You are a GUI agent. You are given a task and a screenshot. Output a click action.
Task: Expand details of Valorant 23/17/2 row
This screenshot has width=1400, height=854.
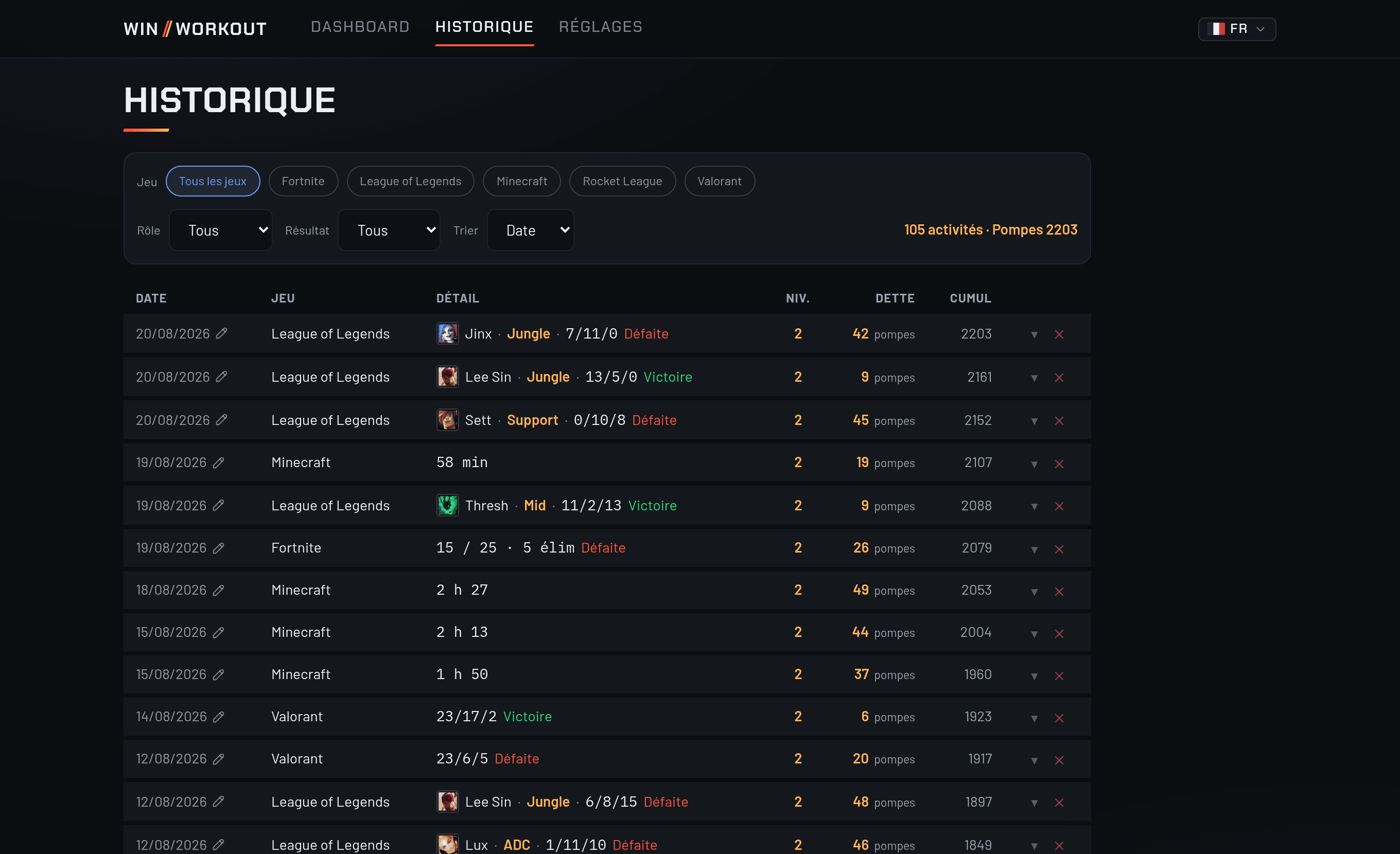[1034, 718]
